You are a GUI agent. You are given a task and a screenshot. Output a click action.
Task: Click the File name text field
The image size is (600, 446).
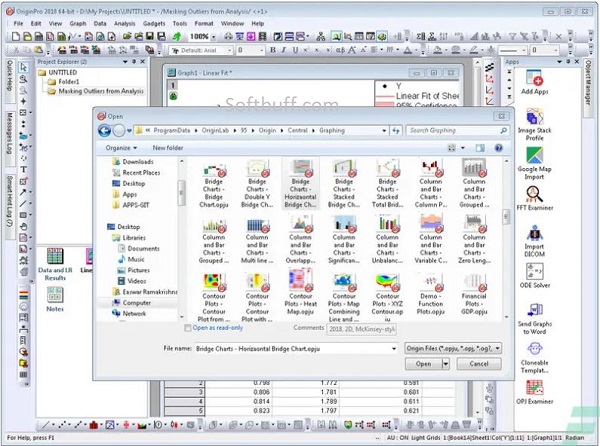(x=294, y=348)
